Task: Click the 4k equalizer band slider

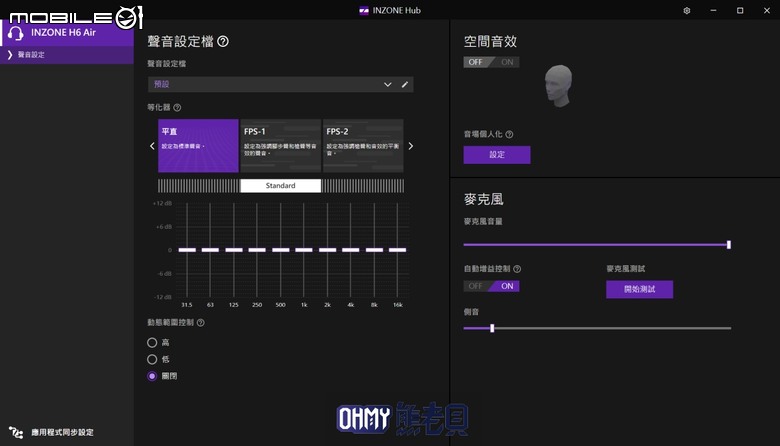Action: click(351, 250)
